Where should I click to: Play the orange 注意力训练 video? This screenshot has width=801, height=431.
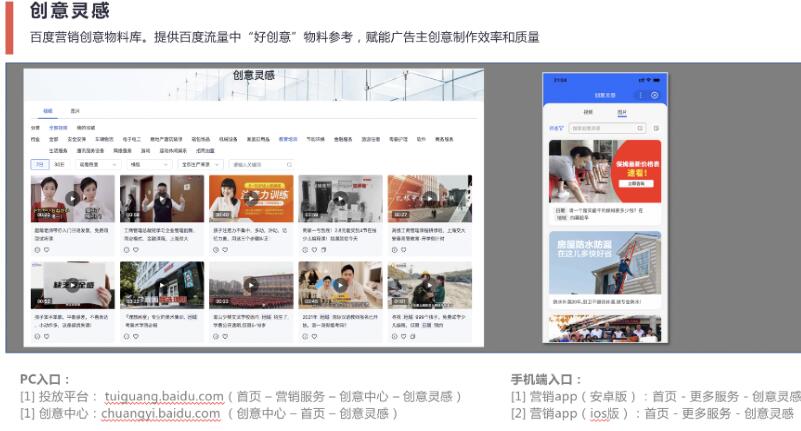click(251, 198)
